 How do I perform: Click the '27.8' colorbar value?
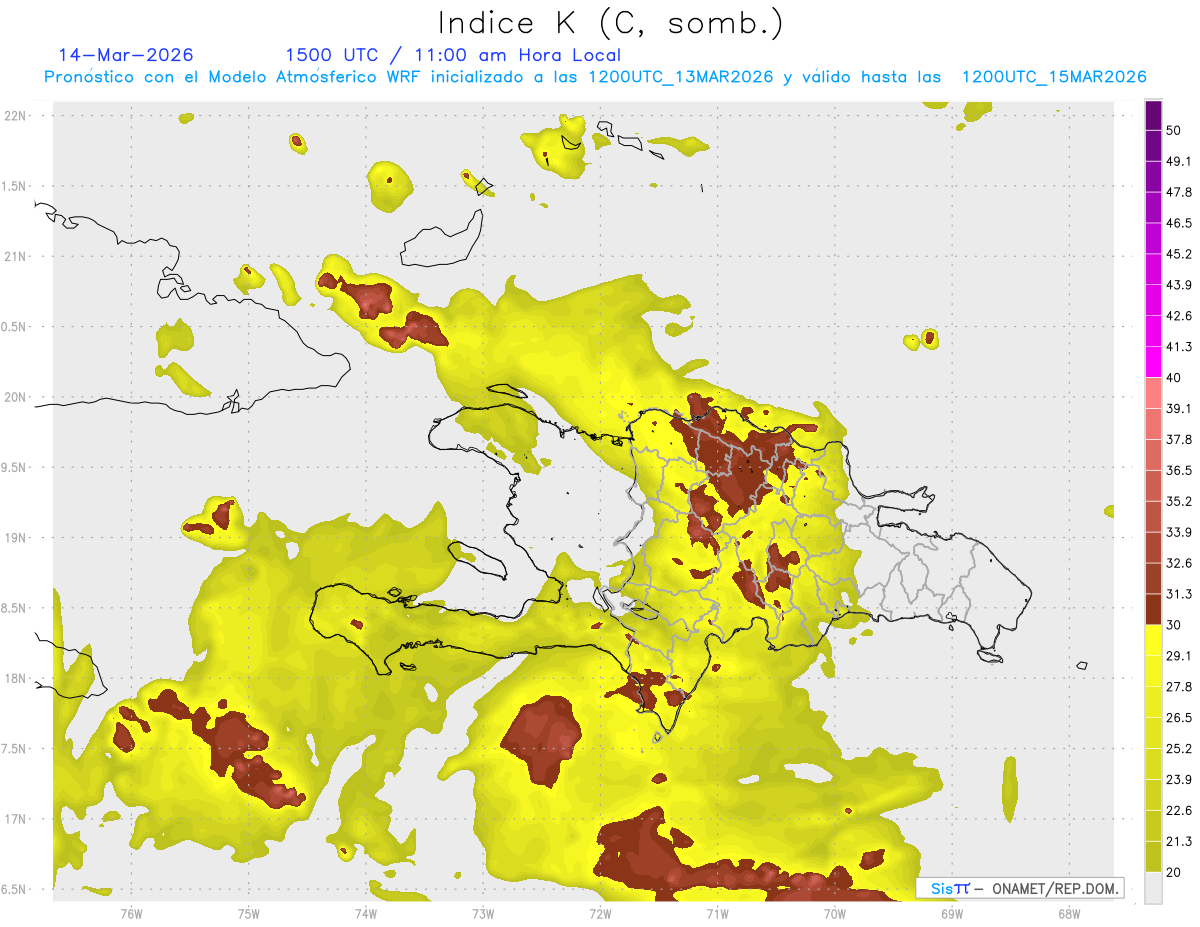point(1179,686)
